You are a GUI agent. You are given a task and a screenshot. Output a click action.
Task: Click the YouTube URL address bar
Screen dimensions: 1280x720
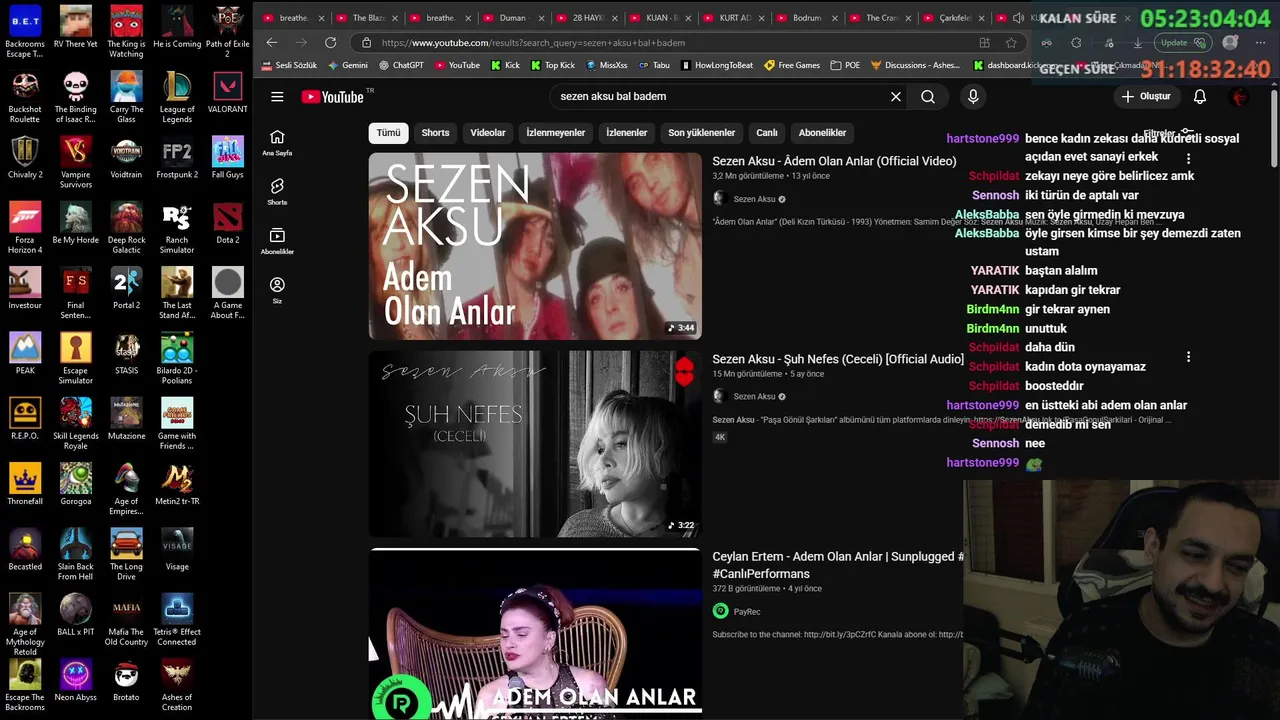(660, 43)
